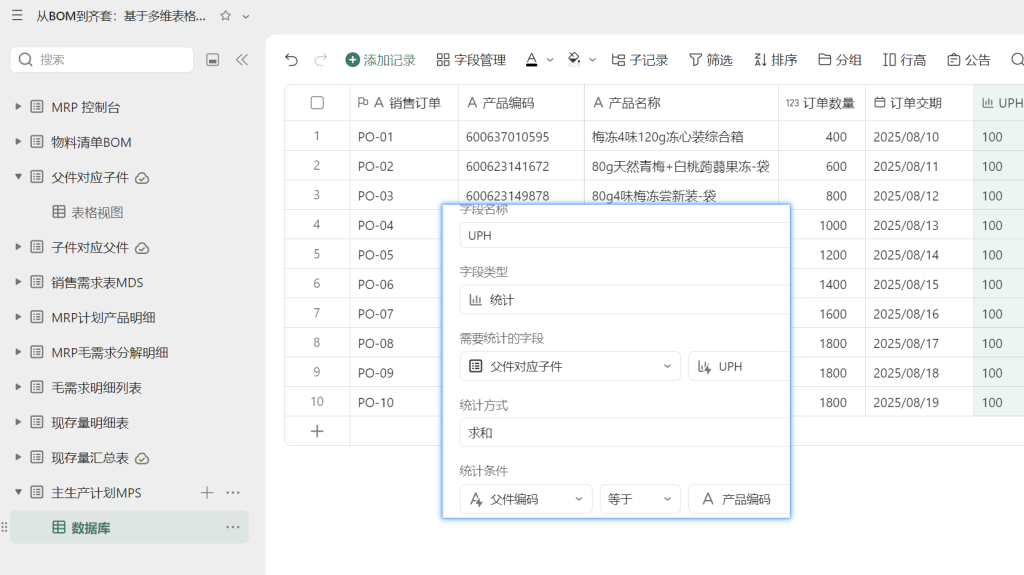1024x575 pixels.
Task: Open the 现存量汇总表 sheet
Action: 90,458
